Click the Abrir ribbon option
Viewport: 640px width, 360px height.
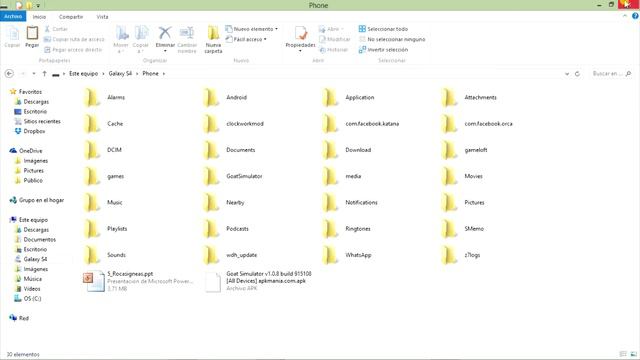tap(331, 29)
